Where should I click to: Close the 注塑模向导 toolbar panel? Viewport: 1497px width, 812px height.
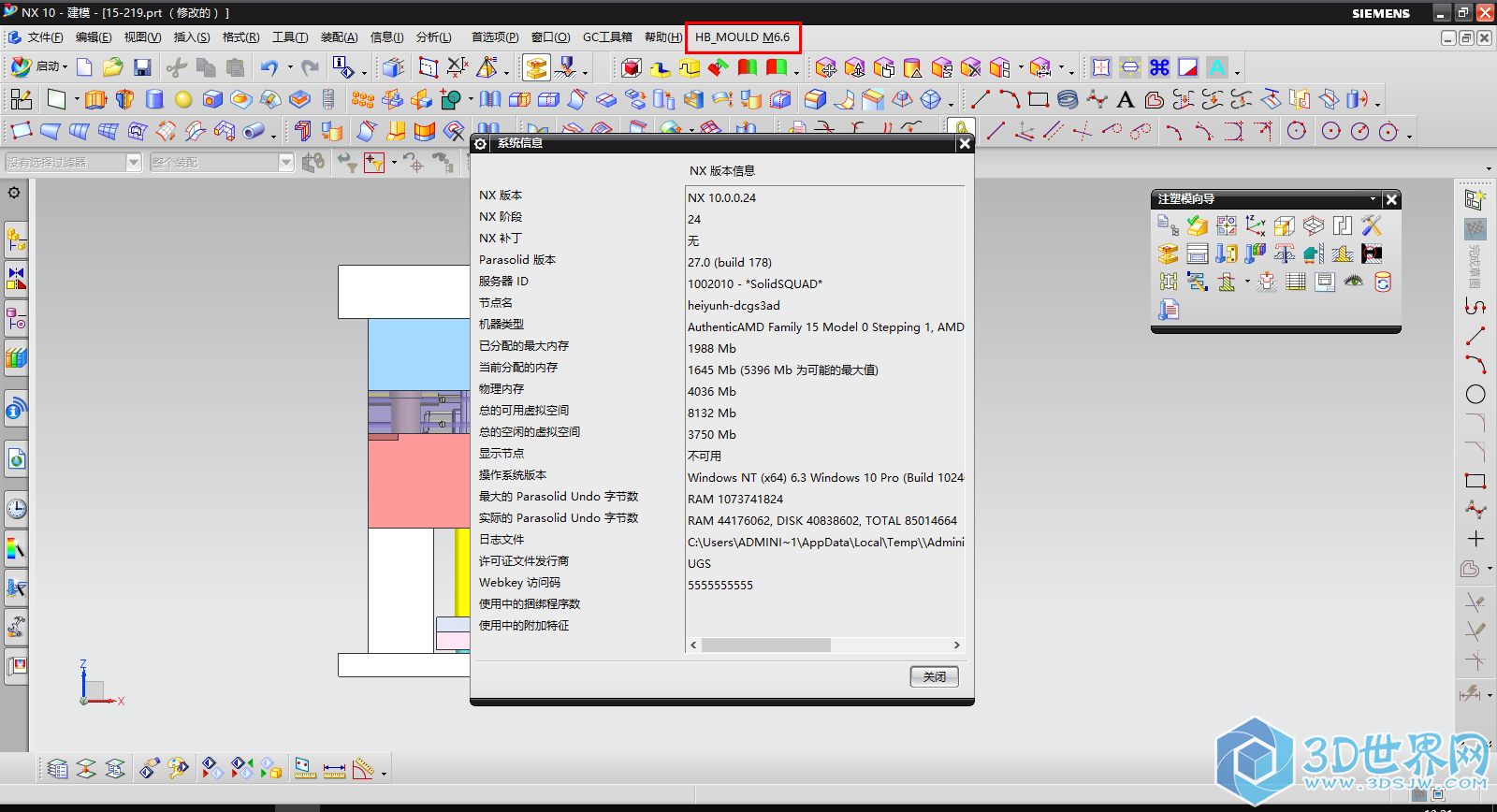click(x=1391, y=199)
